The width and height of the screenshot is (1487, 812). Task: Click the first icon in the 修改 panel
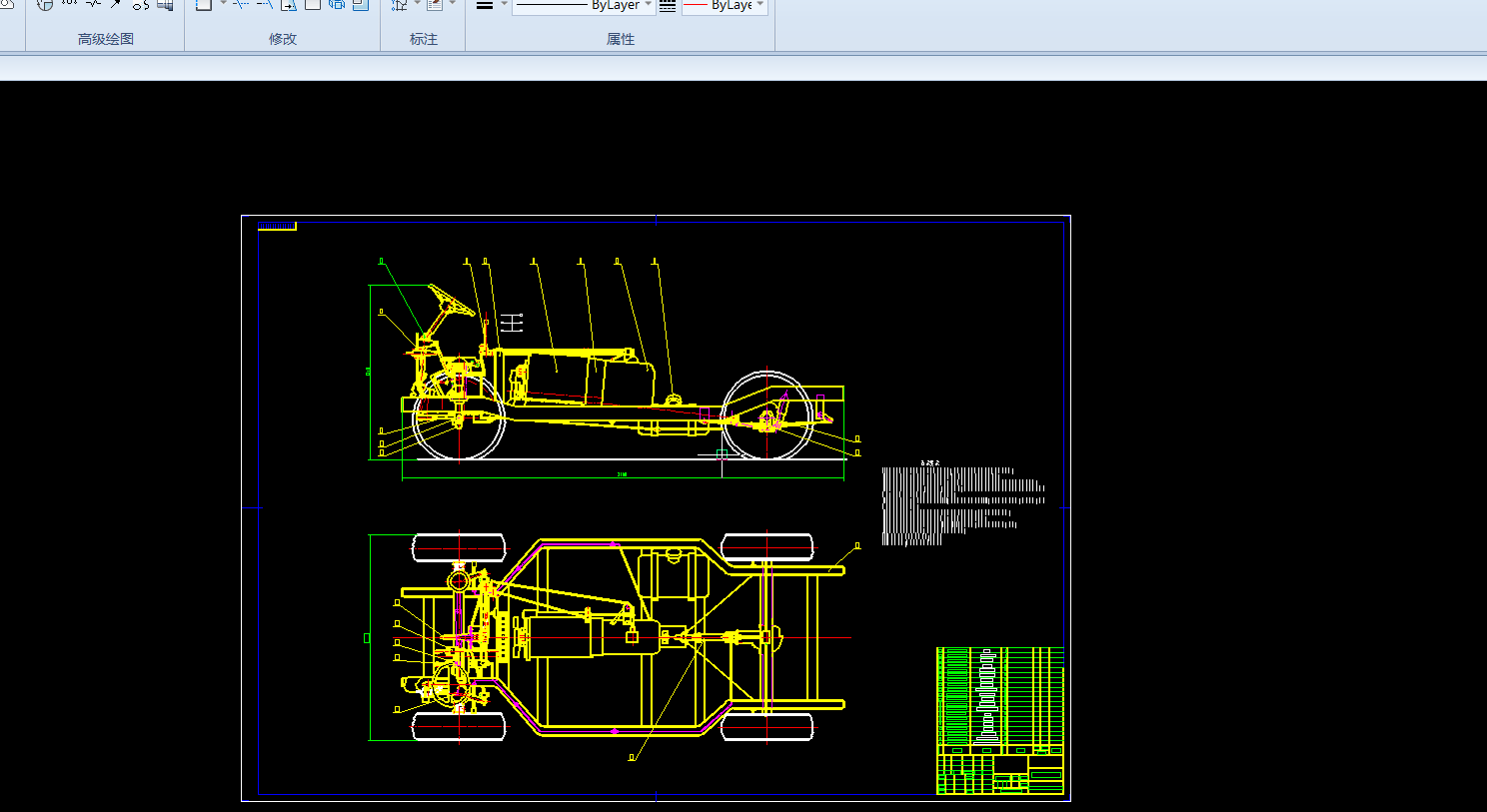(x=203, y=5)
